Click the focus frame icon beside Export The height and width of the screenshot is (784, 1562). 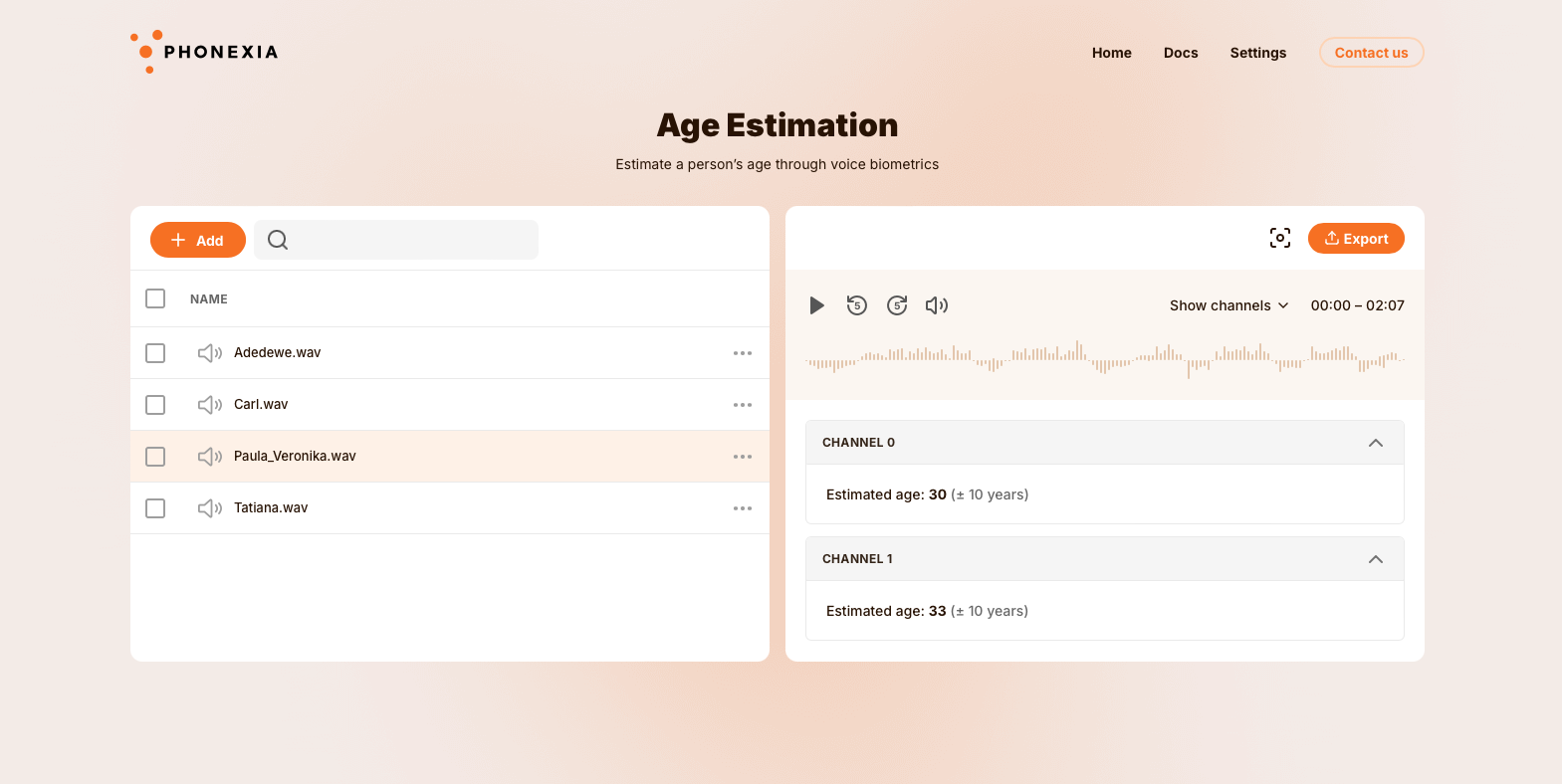pos(1280,238)
